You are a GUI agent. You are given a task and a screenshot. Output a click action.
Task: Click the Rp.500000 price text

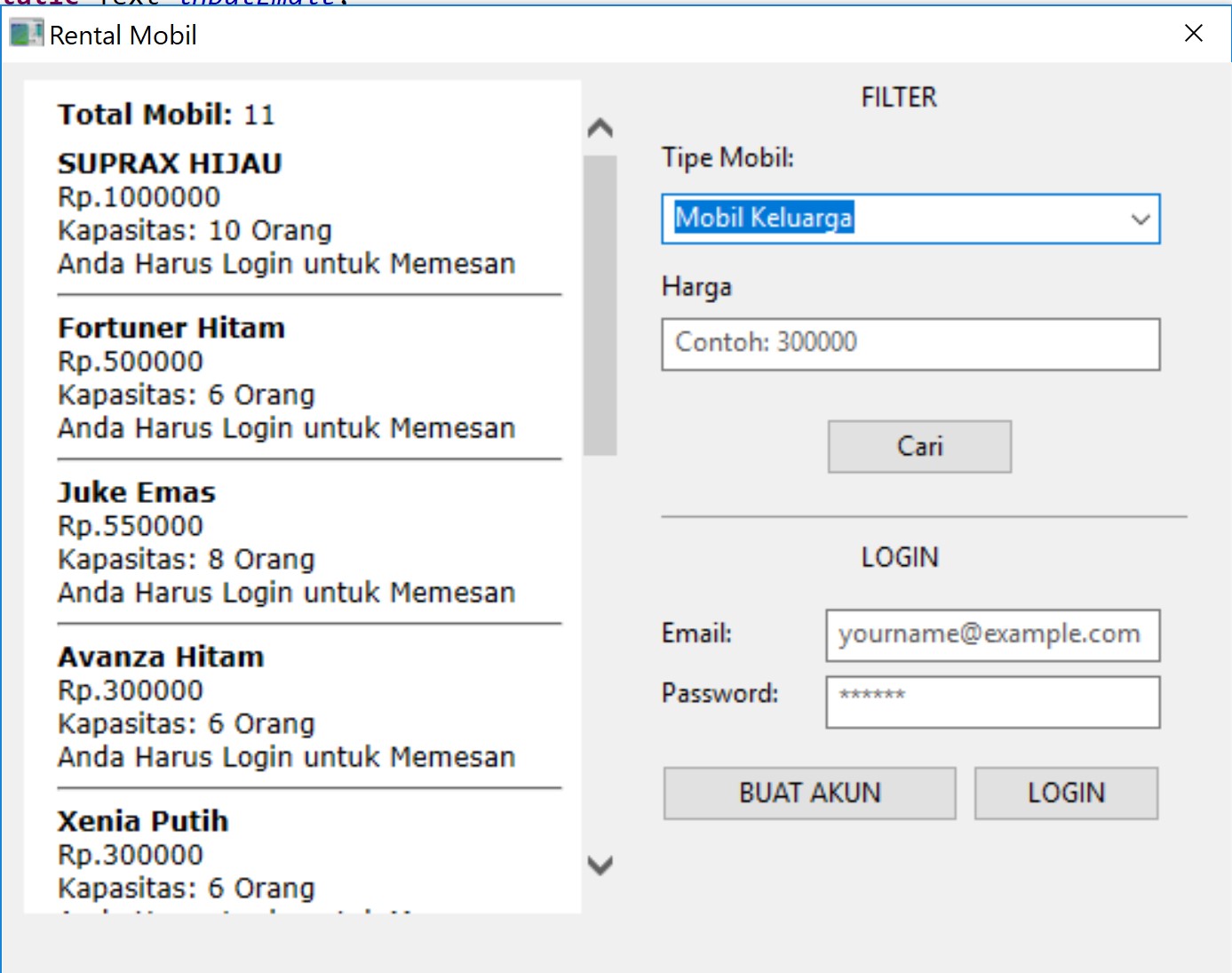[131, 362]
